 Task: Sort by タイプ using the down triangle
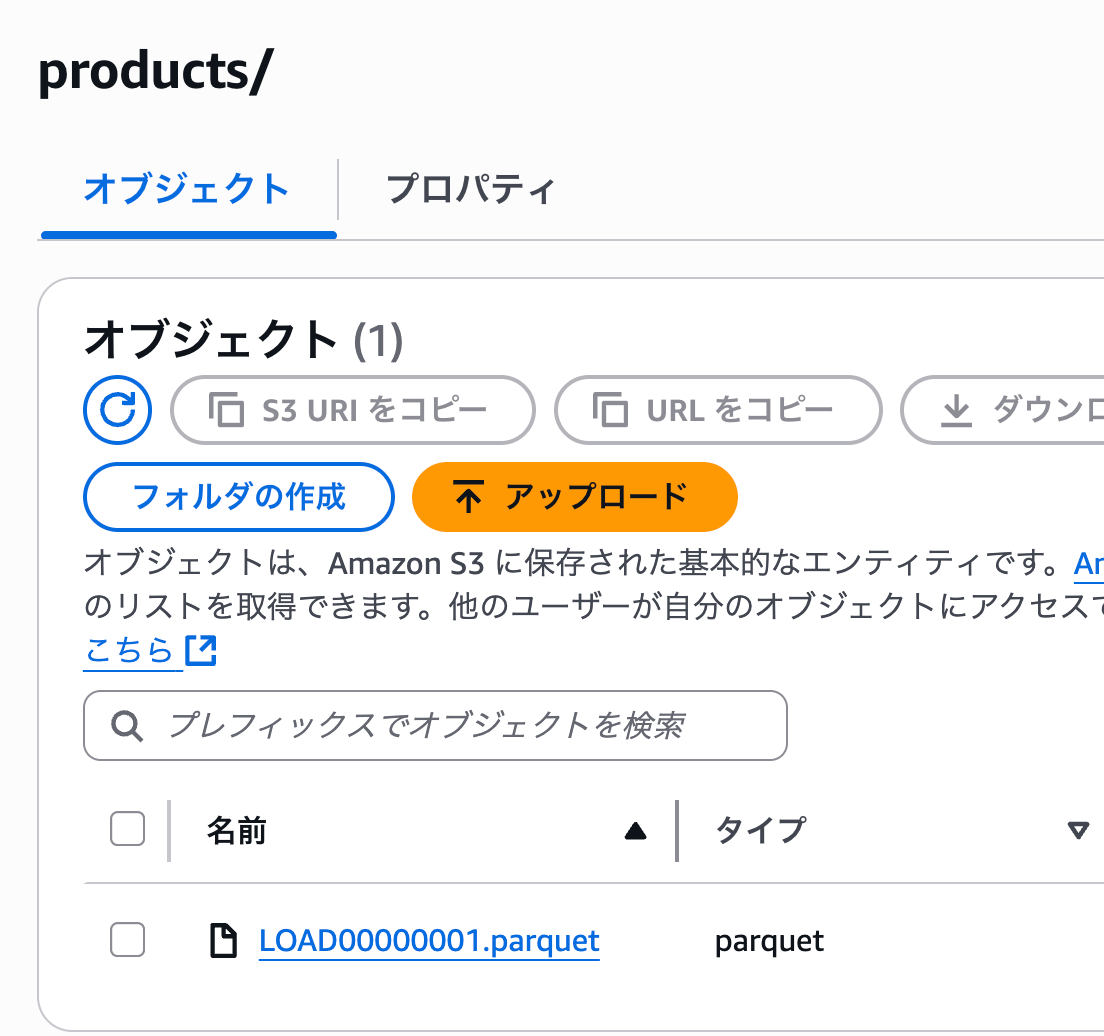pos(1078,830)
